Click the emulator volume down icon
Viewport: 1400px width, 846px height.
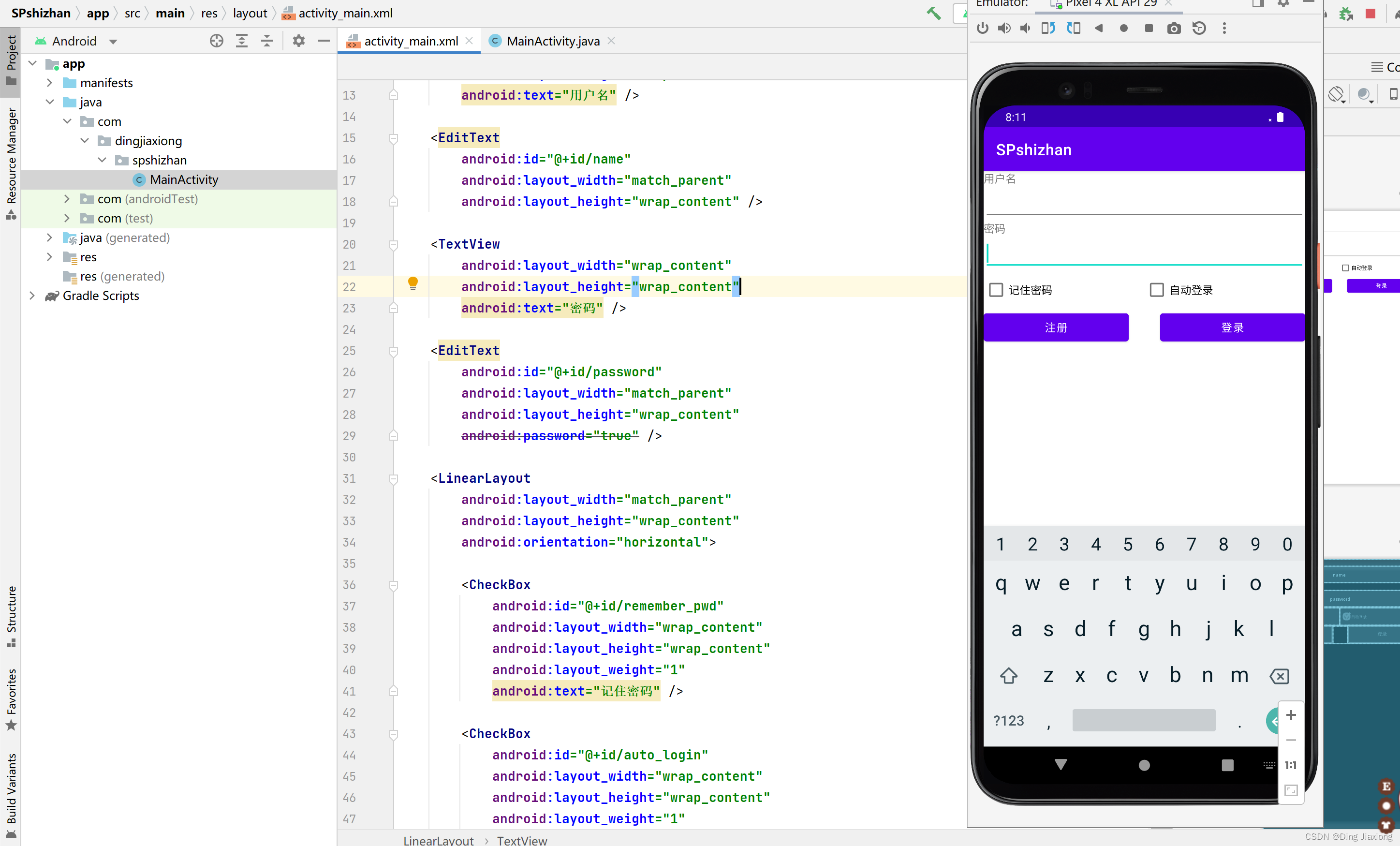(1026, 29)
